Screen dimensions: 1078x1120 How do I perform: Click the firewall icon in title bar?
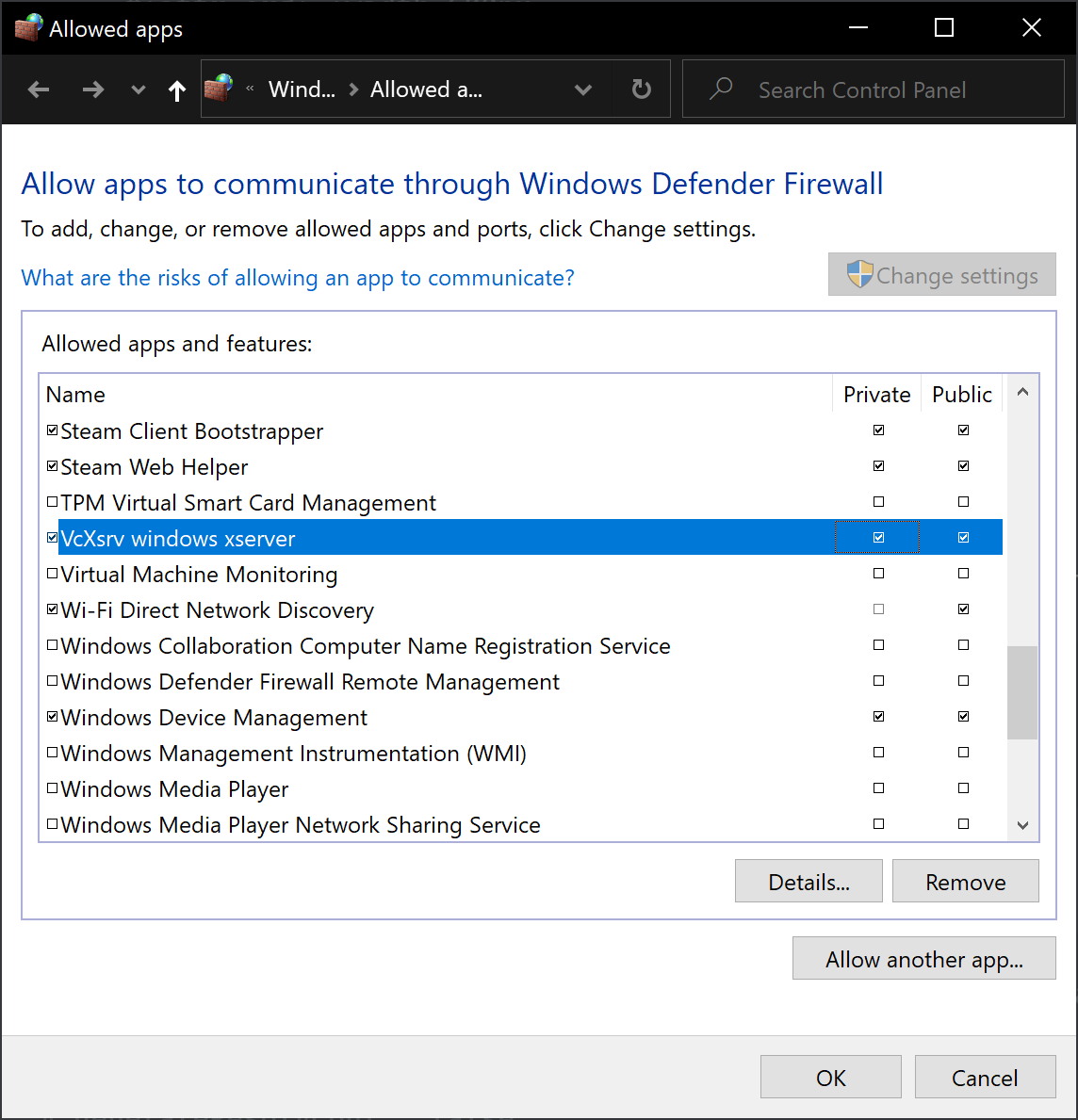[27, 28]
